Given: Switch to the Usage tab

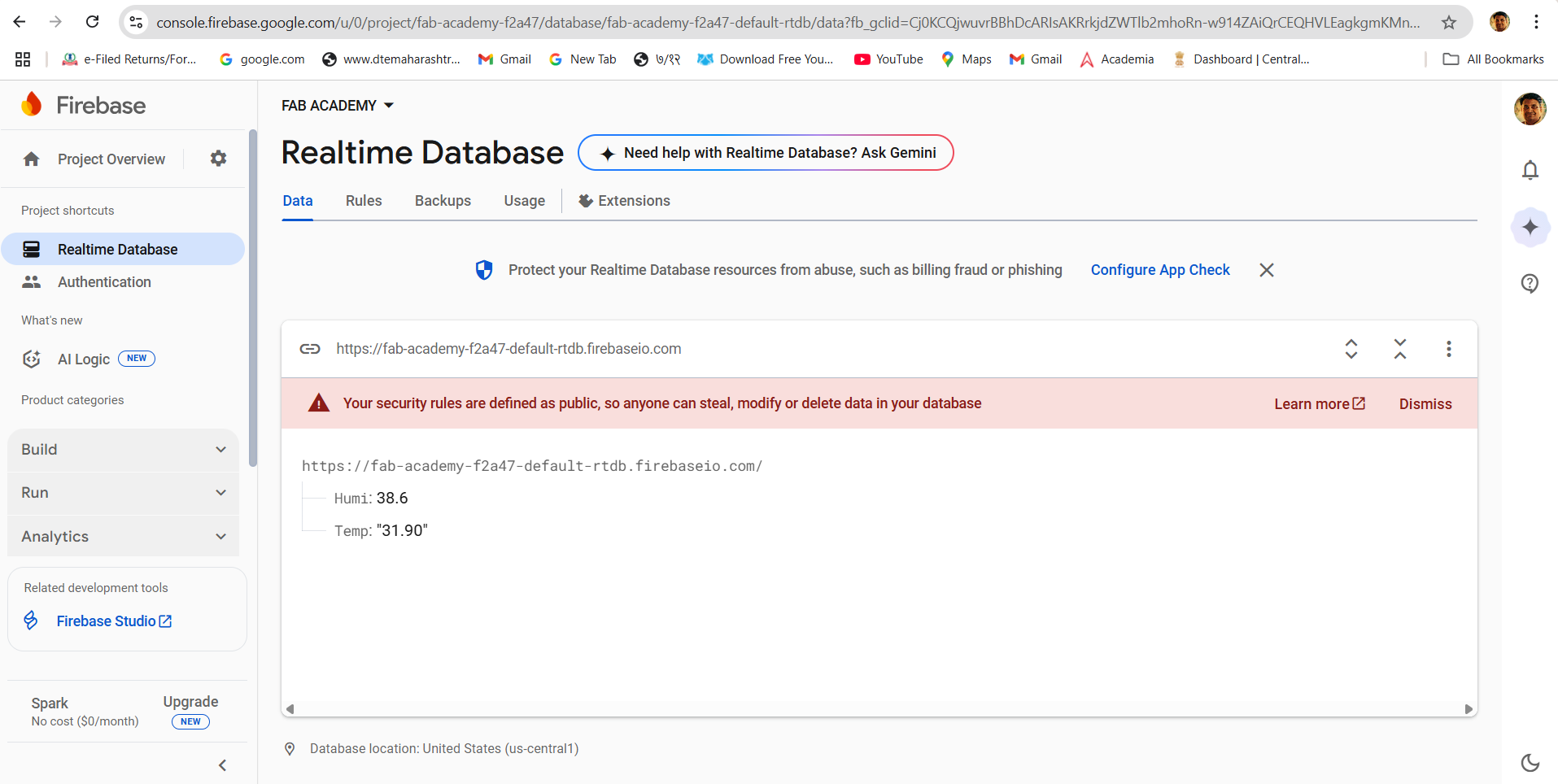Looking at the screenshot, I should pos(525,201).
